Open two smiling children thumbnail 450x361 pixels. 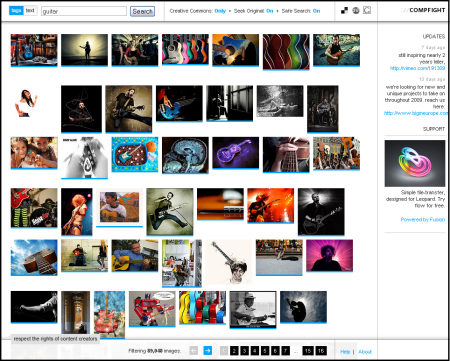click(34, 153)
